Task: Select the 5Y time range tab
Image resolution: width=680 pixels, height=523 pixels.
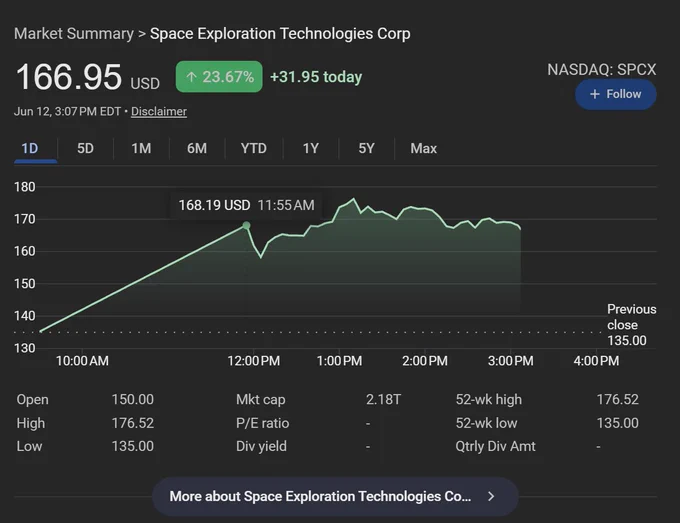Action: (366, 149)
